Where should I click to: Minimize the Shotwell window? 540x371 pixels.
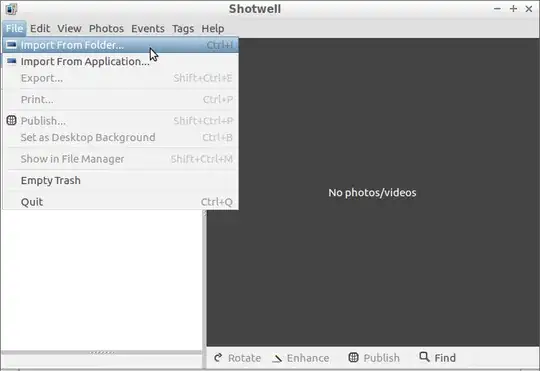point(497,9)
